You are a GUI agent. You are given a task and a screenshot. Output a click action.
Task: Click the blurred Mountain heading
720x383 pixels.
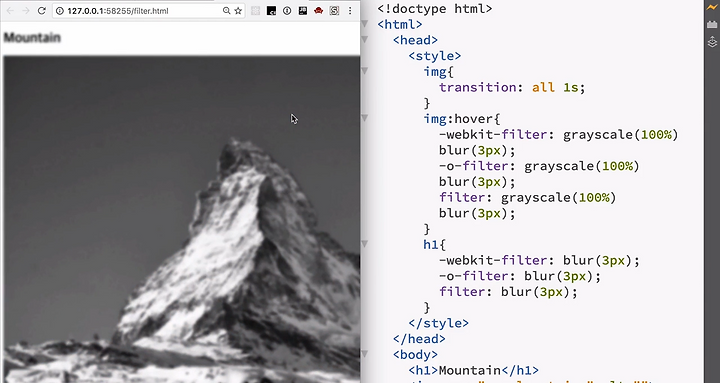32,38
